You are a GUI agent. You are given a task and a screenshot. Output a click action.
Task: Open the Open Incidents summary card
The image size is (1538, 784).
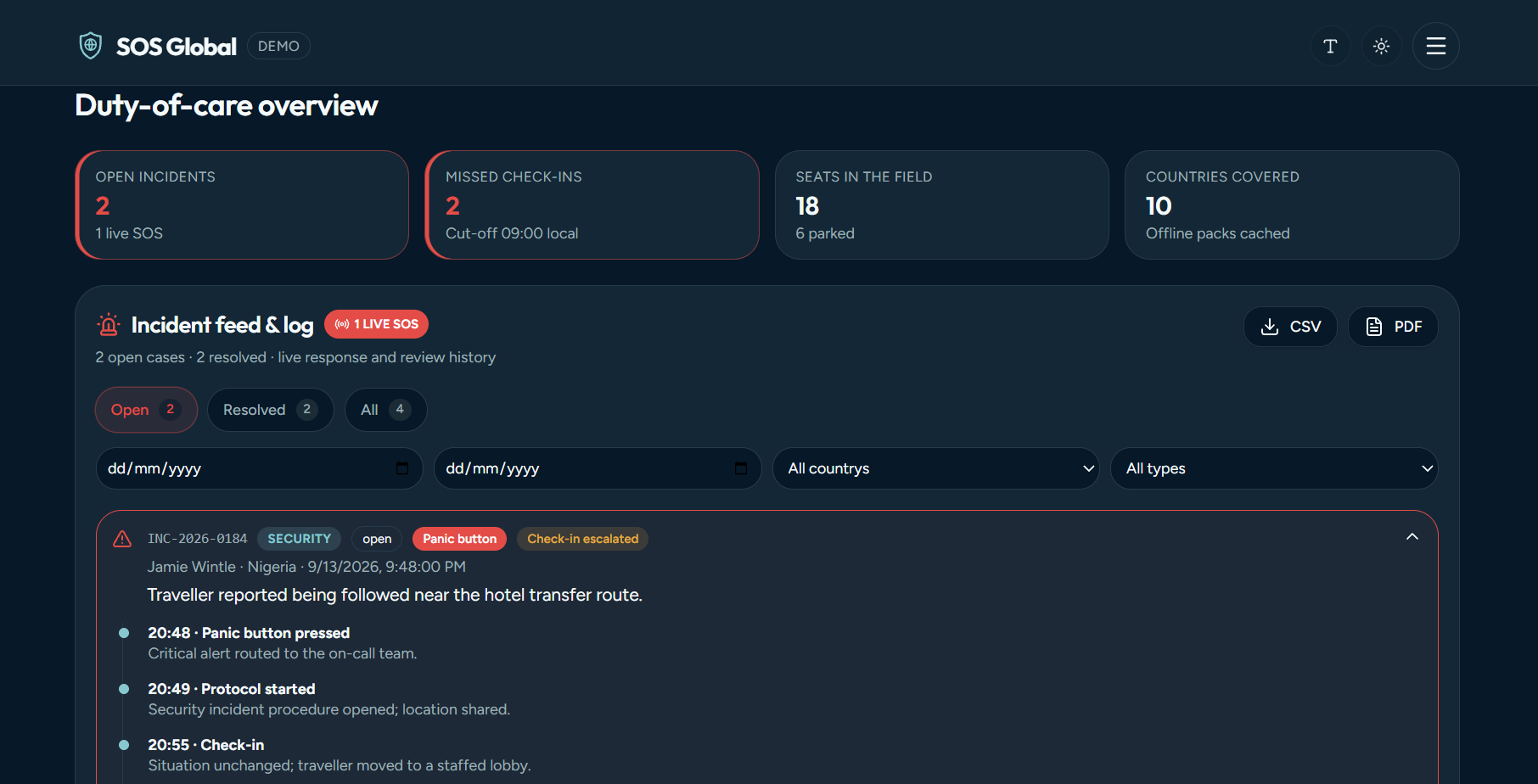[242, 204]
